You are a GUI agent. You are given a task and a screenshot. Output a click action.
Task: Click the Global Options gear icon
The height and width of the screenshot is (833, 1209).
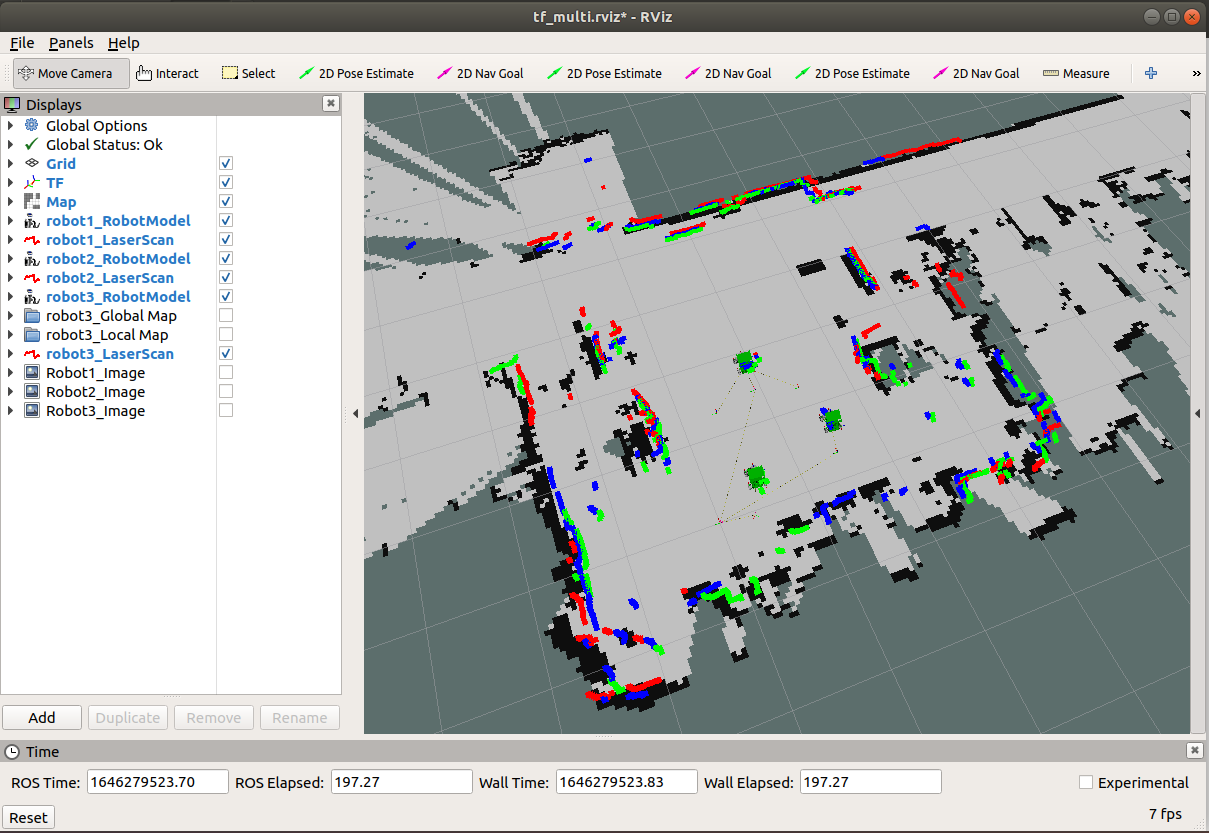click(31, 125)
